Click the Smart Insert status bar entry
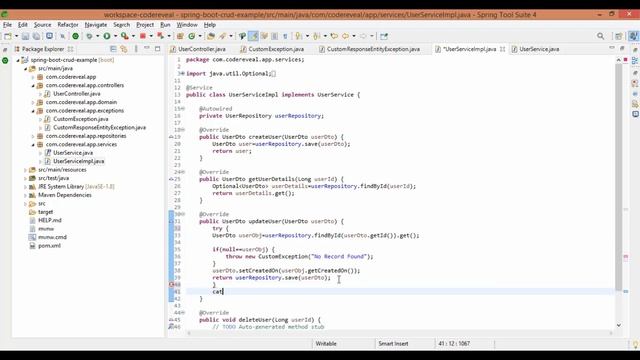 (x=393, y=344)
